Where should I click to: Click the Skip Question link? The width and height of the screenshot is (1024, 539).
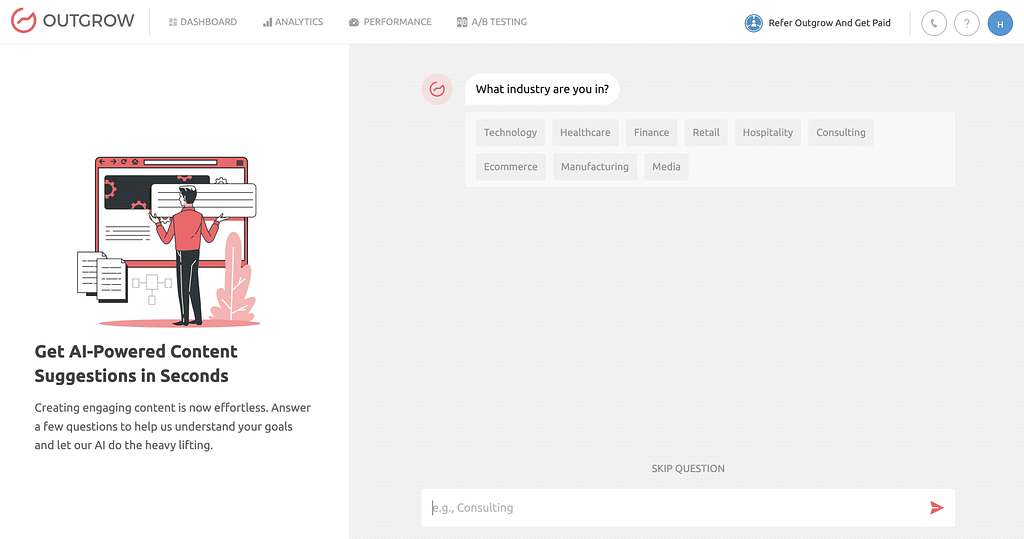[688, 468]
